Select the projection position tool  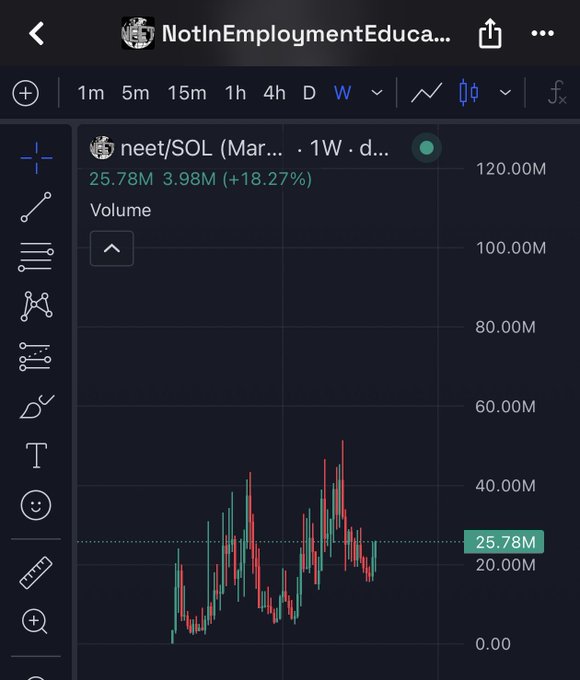click(35, 356)
